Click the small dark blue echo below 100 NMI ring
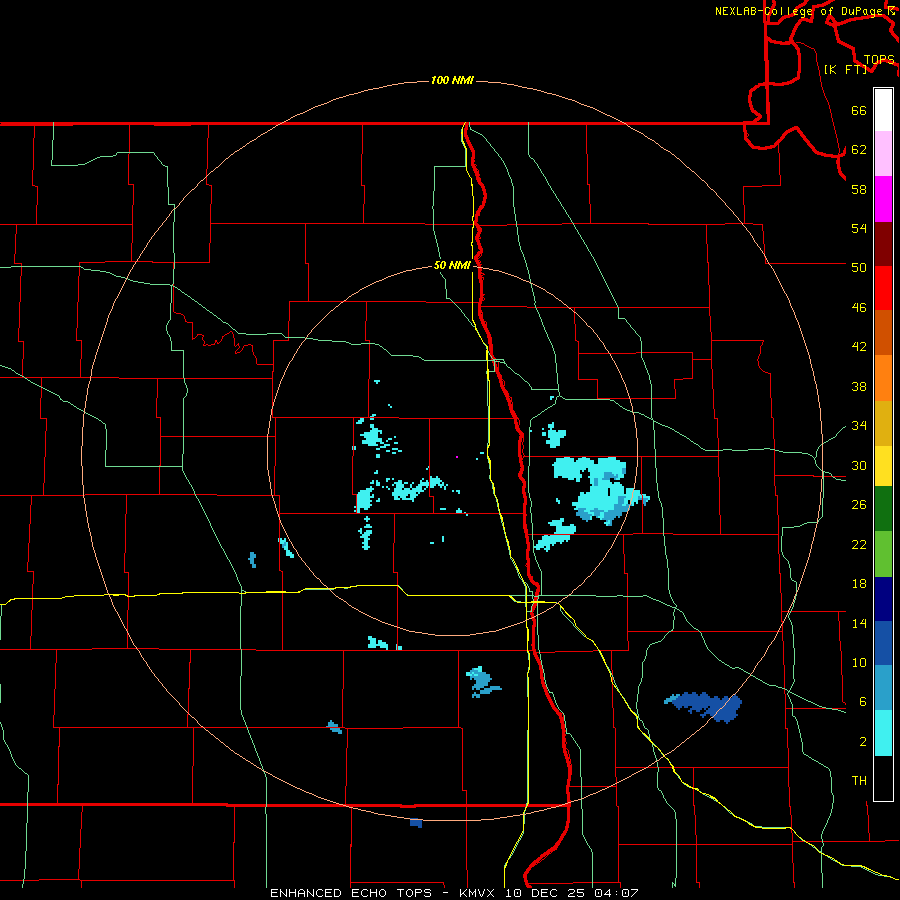The height and width of the screenshot is (900, 900). [x=416, y=823]
